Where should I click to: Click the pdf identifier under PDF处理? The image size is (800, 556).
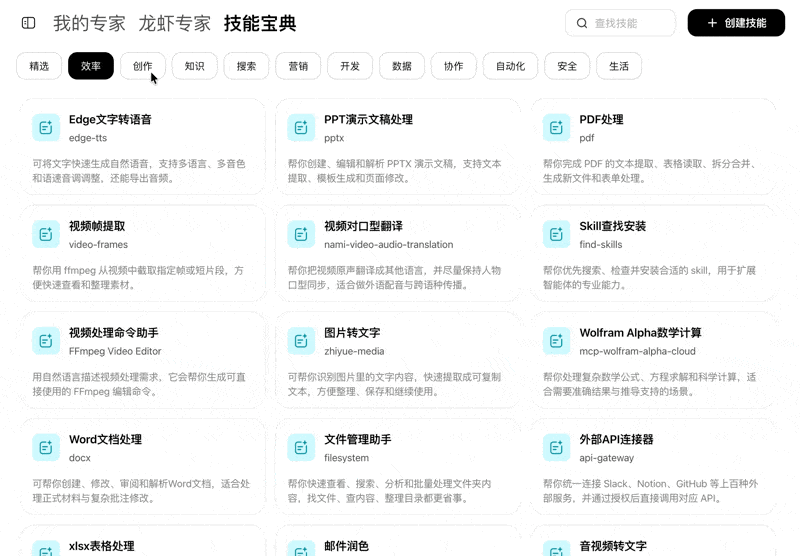point(587,138)
